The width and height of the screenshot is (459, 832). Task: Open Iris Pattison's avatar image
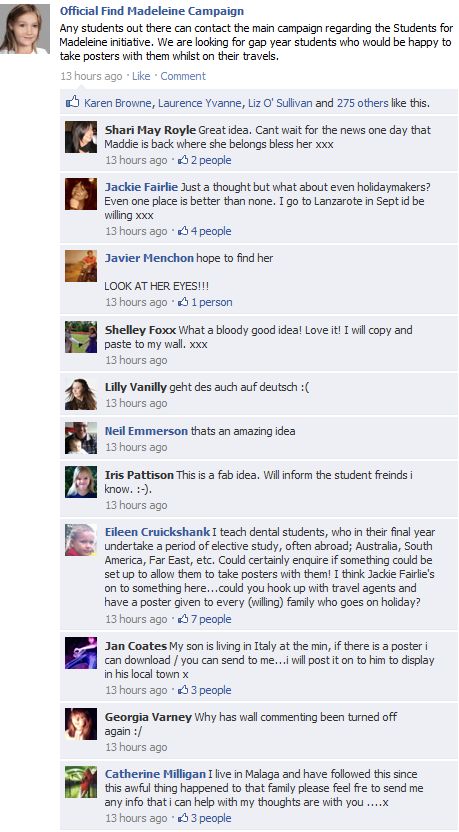(x=81, y=482)
